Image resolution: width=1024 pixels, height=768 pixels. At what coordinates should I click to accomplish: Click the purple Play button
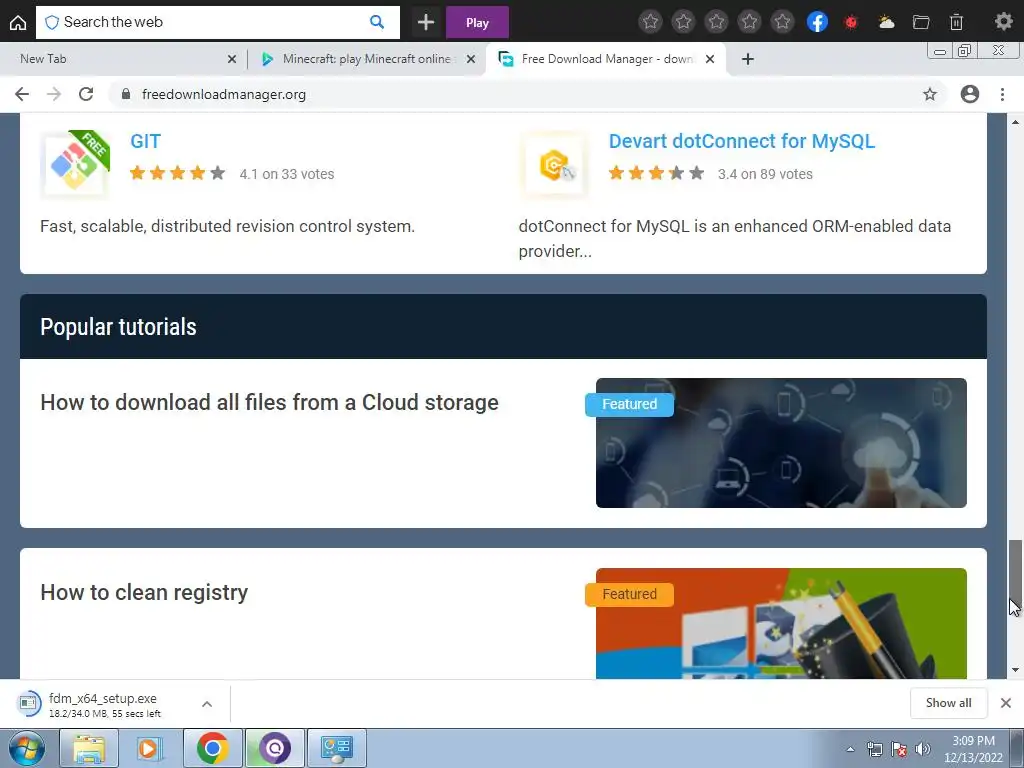click(477, 23)
